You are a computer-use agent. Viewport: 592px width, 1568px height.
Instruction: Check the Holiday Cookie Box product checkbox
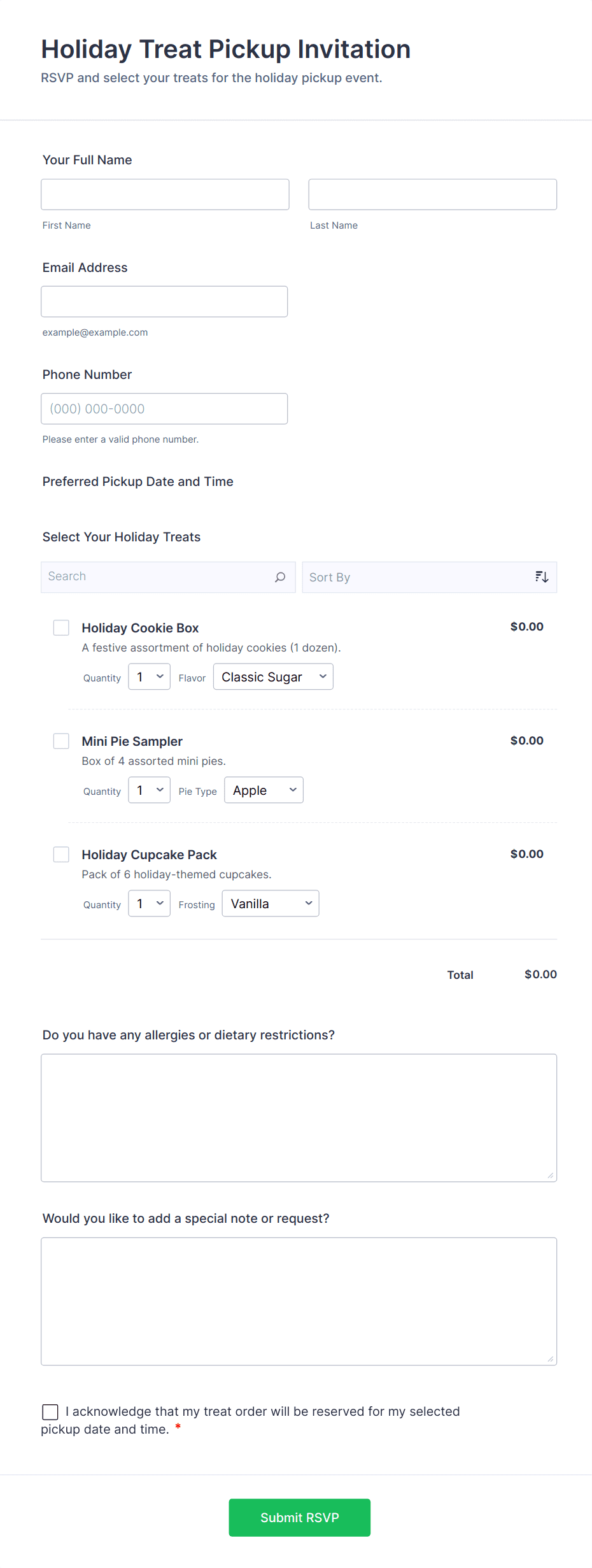point(61,627)
